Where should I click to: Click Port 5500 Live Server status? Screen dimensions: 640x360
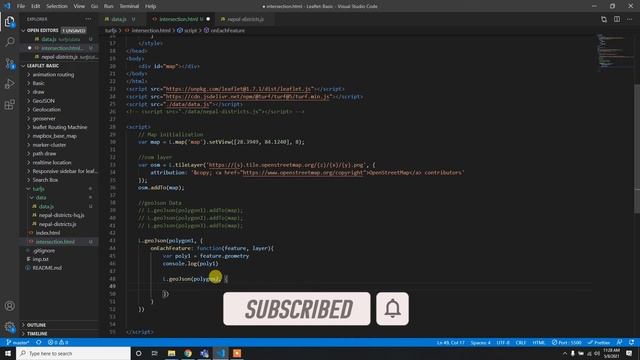(567, 342)
